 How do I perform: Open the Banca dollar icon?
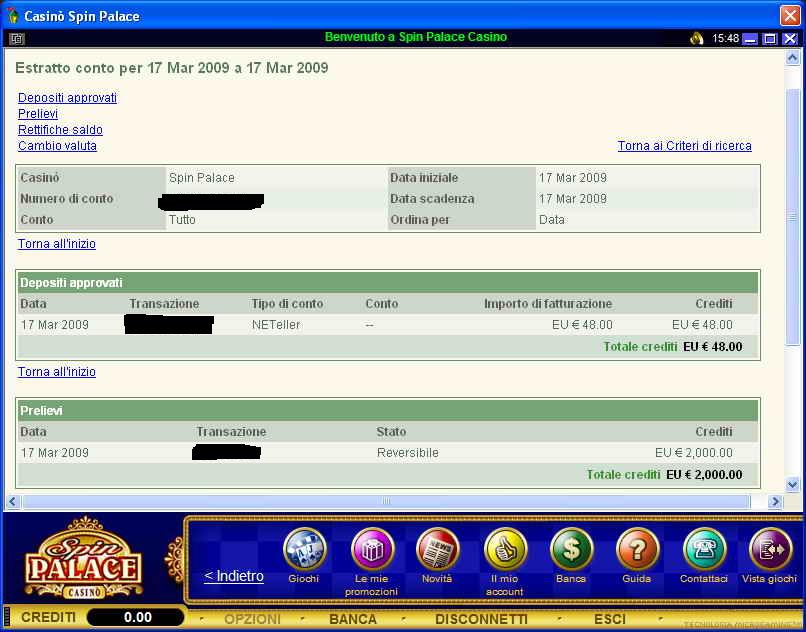[571, 550]
